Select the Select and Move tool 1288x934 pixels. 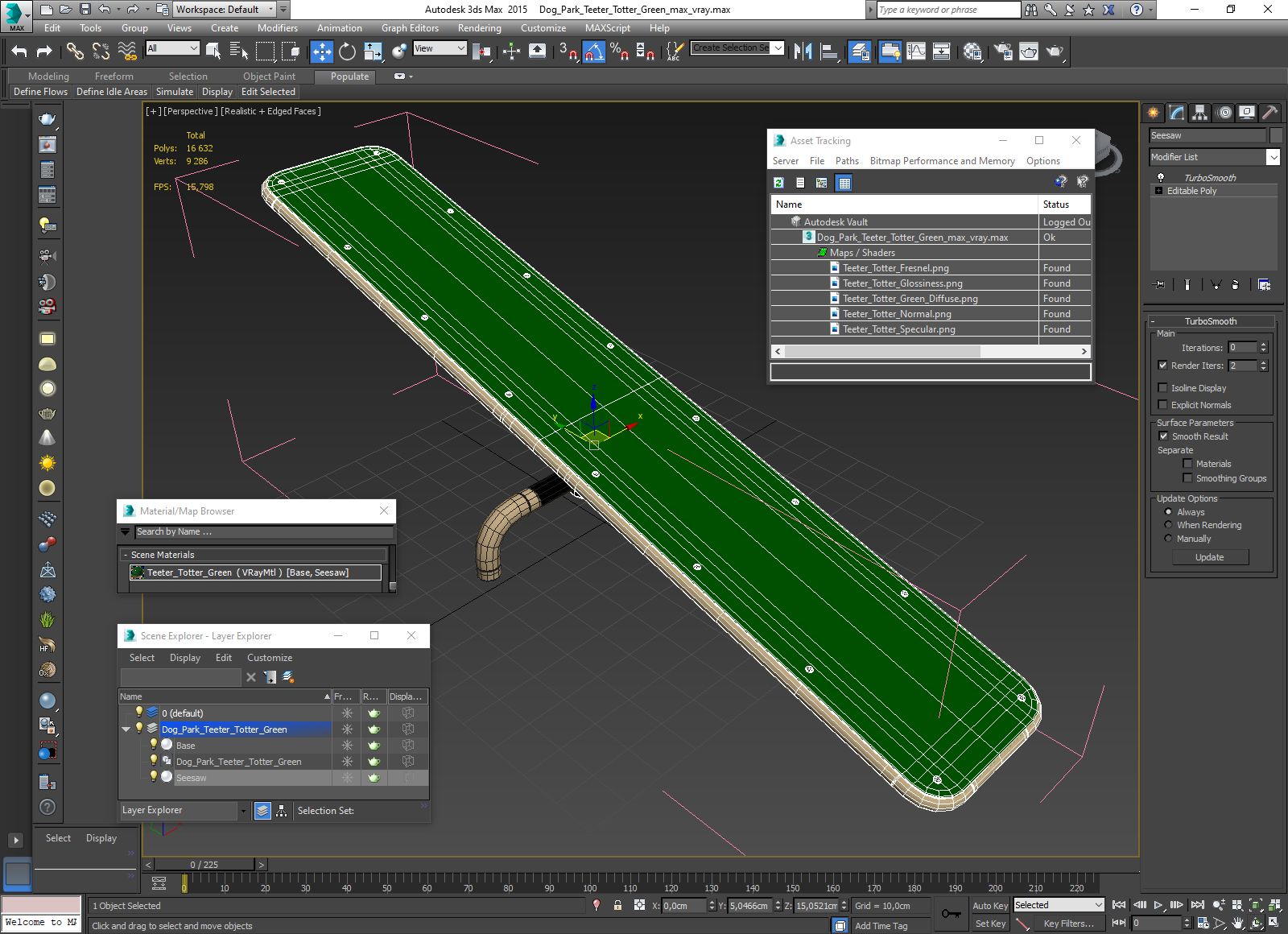(x=321, y=52)
